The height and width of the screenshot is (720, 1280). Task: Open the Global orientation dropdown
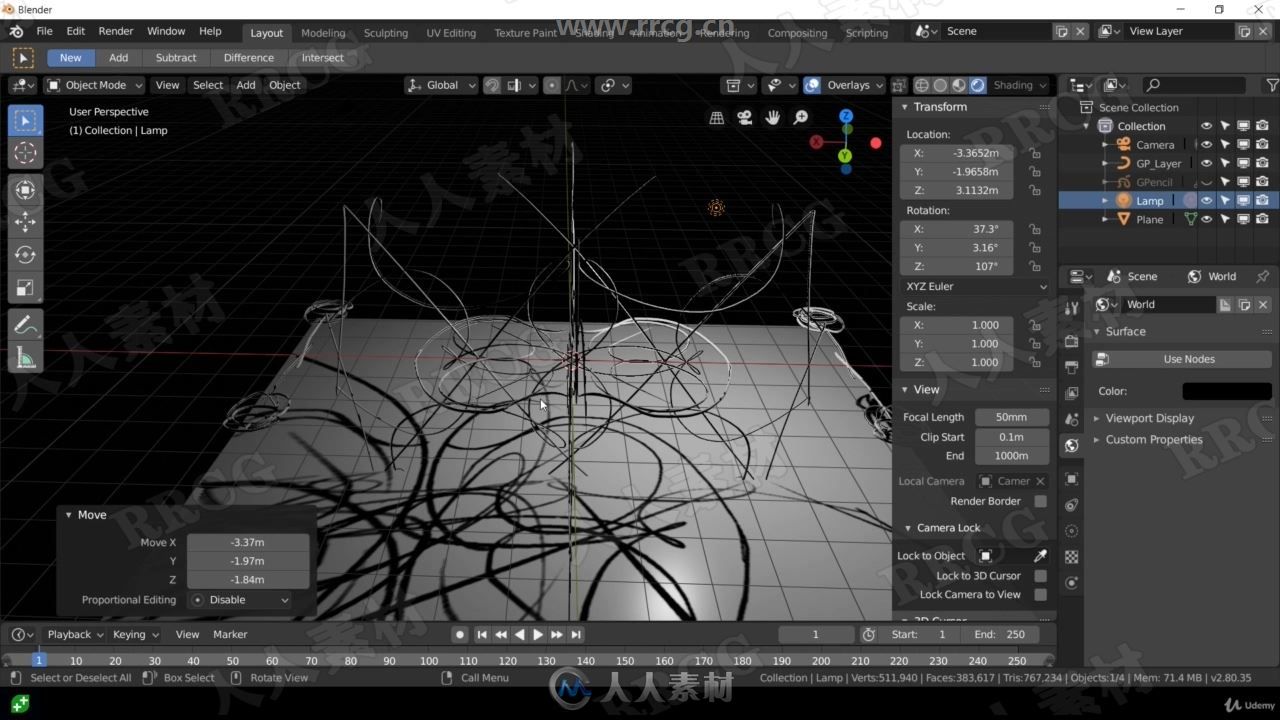(x=441, y=85)
